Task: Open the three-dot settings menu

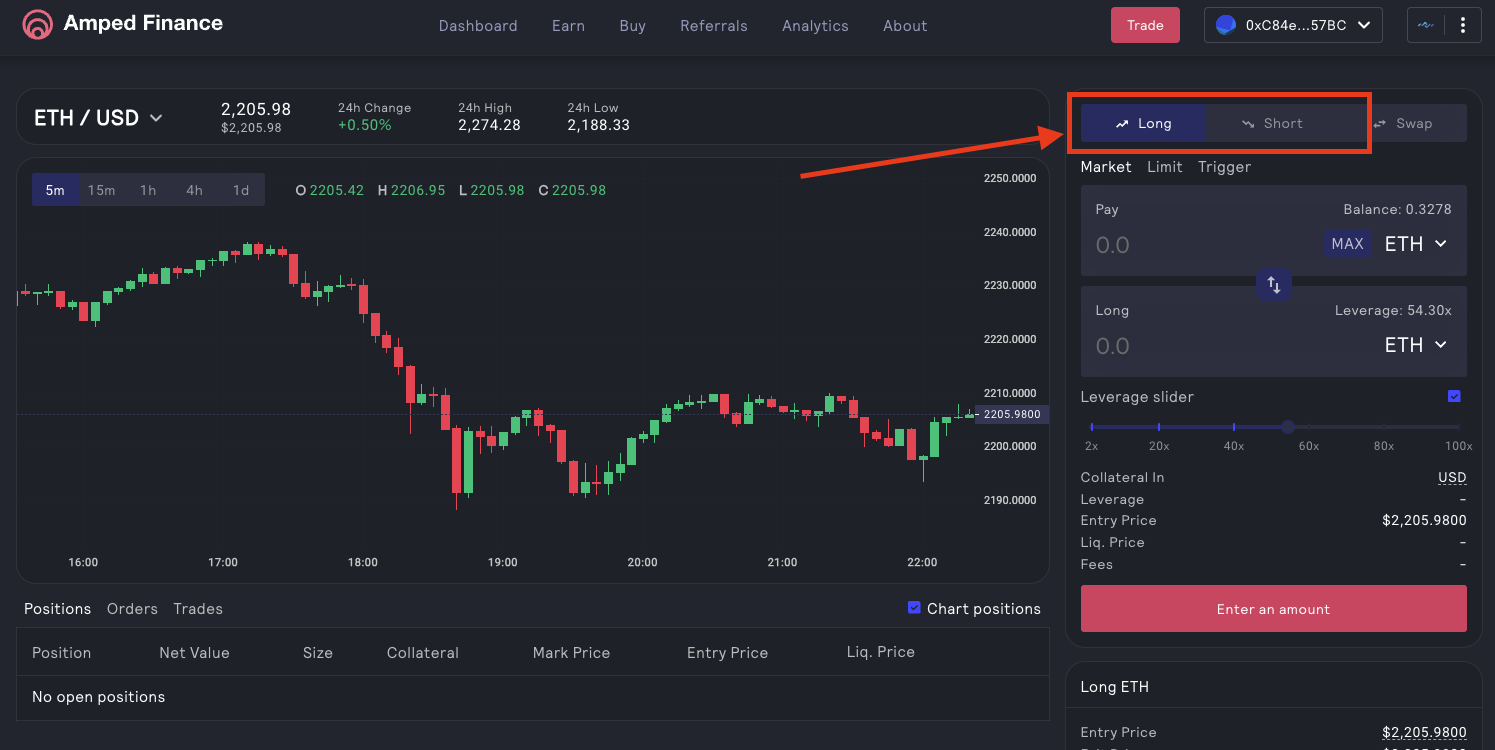Action: (1463, 25)
